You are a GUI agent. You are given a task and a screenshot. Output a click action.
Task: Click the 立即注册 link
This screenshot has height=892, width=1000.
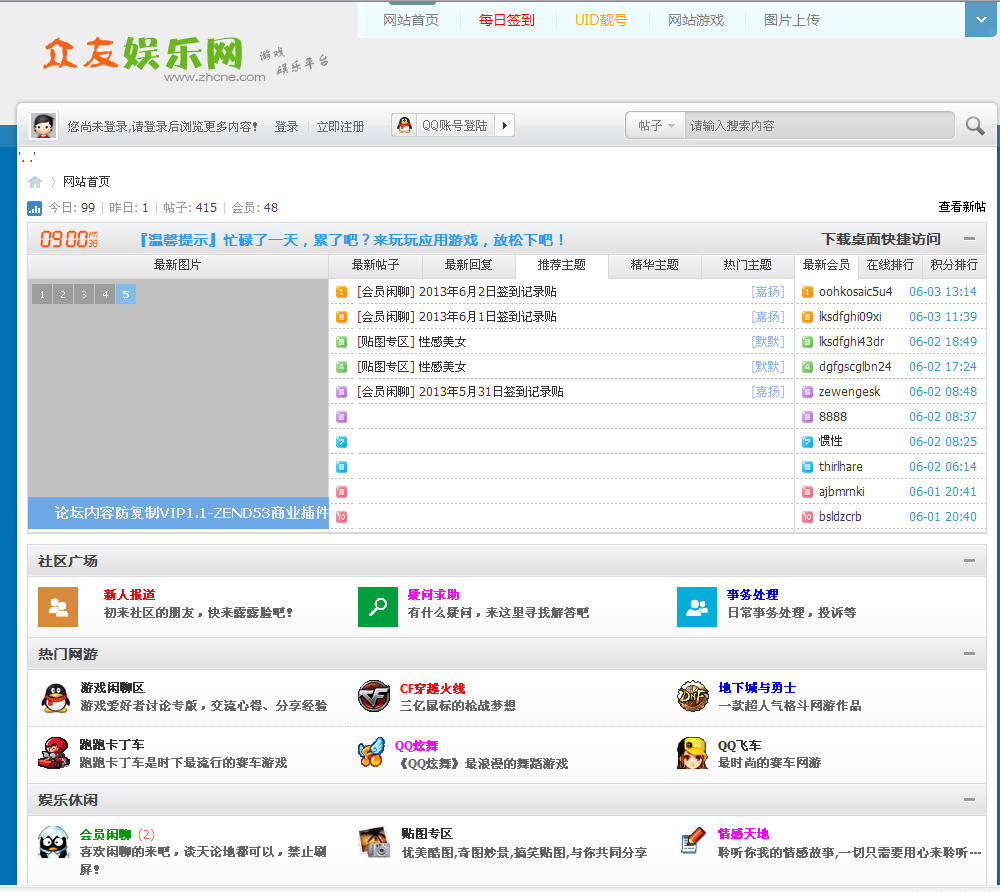340,127
